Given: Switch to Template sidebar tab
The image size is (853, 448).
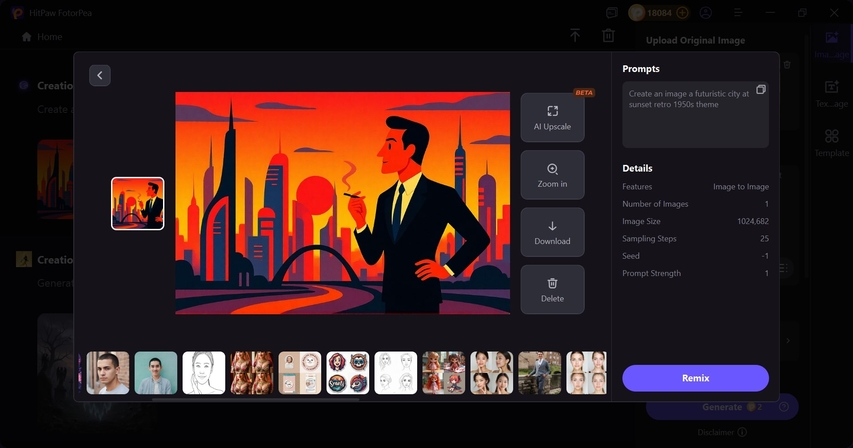Looking at the screenshot, I should pos(831,143).
